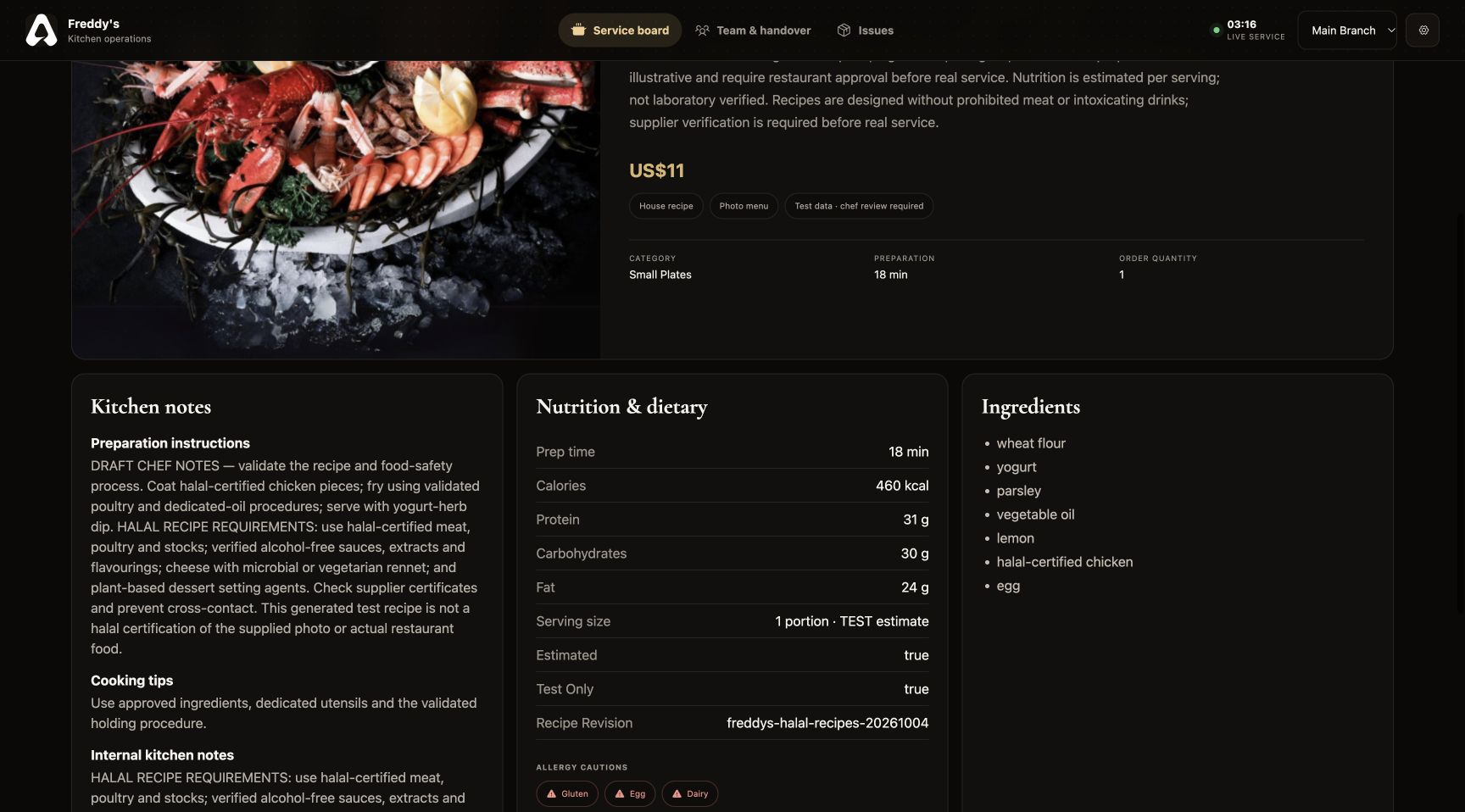Click the vegetable oil ingredient
The width and height of the screenshot is (1465, 812).
tap(1035, 514)
